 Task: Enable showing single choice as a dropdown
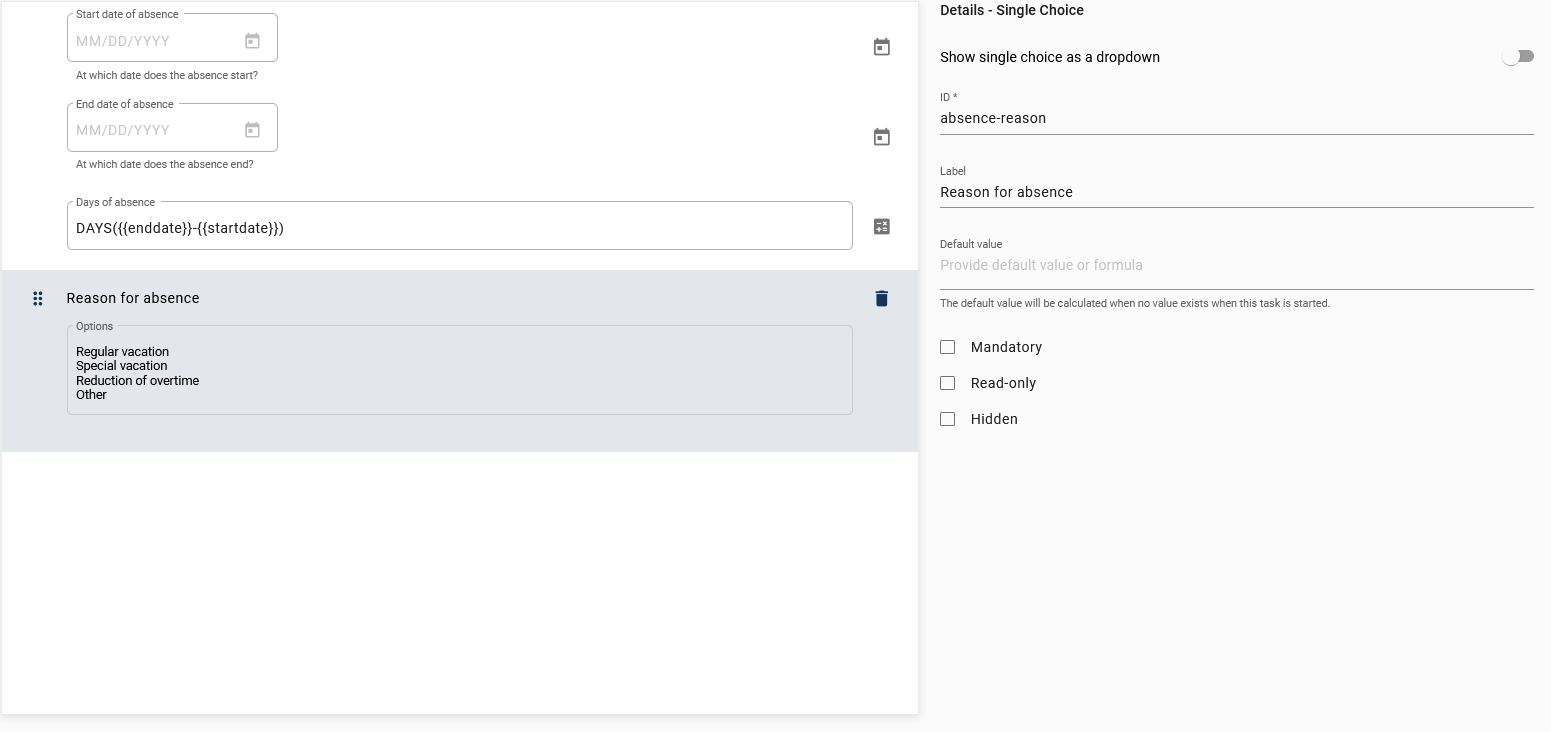[1517, 56]
